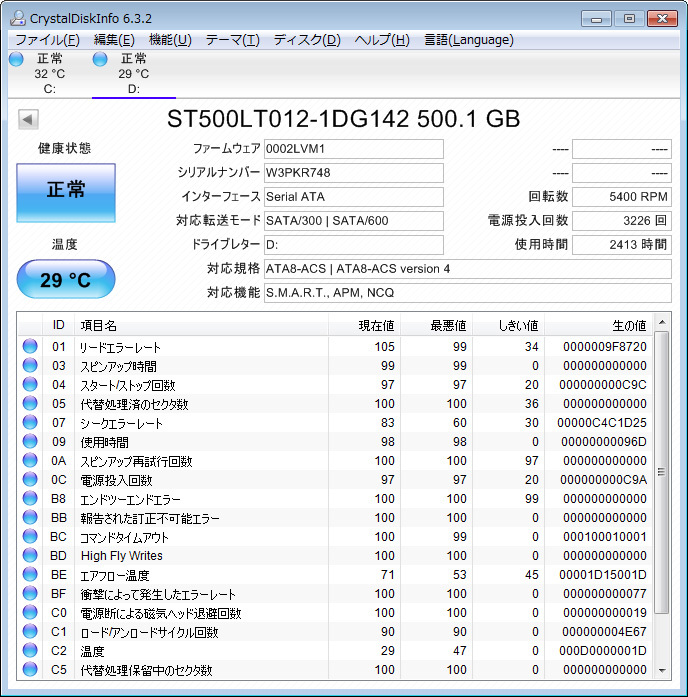This screenshot has width=688, height=697.
Task: Click the status orb for attribute 0C
Action: (30, 480)
